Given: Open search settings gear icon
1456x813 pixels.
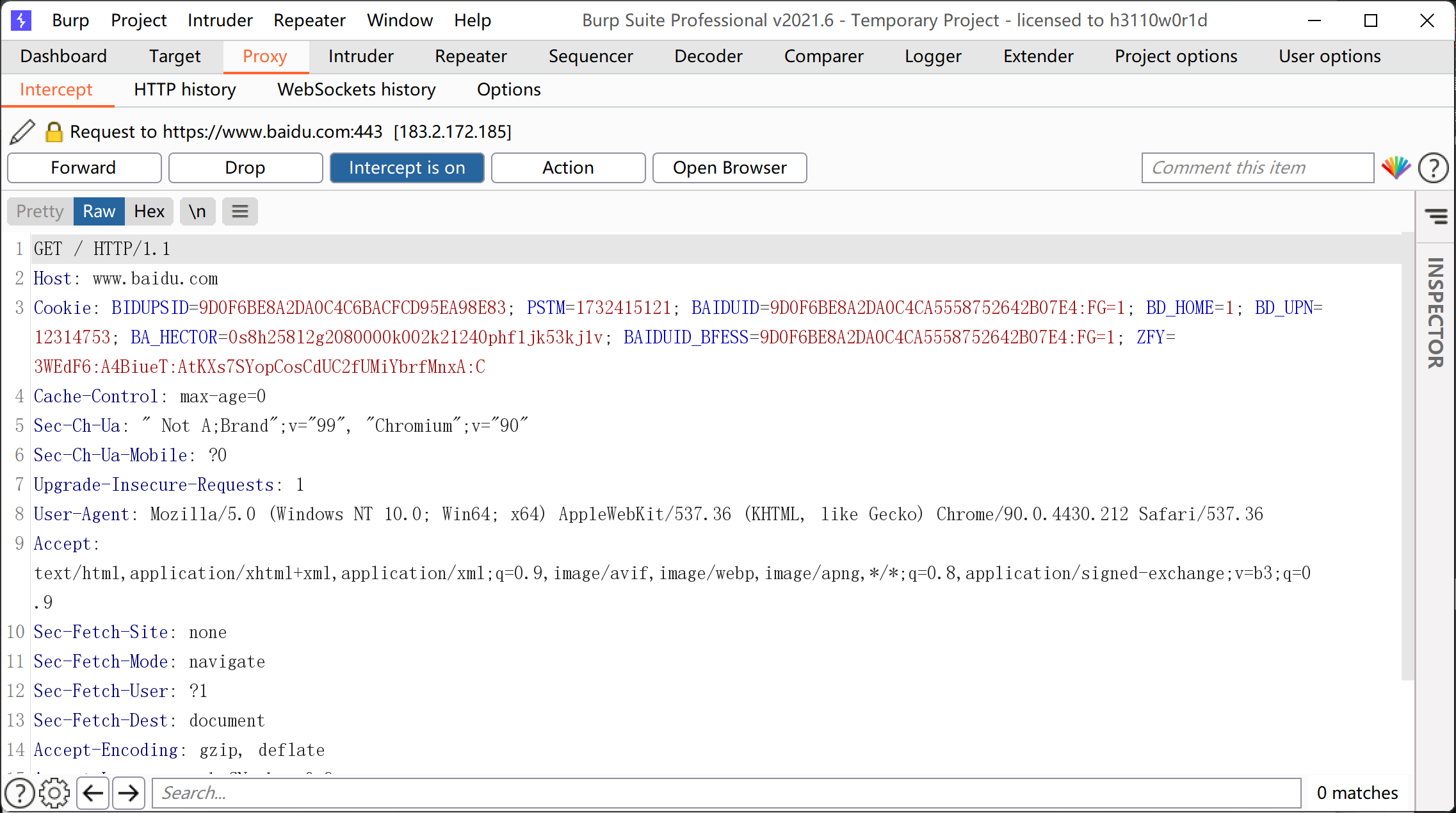Looking at the screenshot, I should [x=54, y=793].
